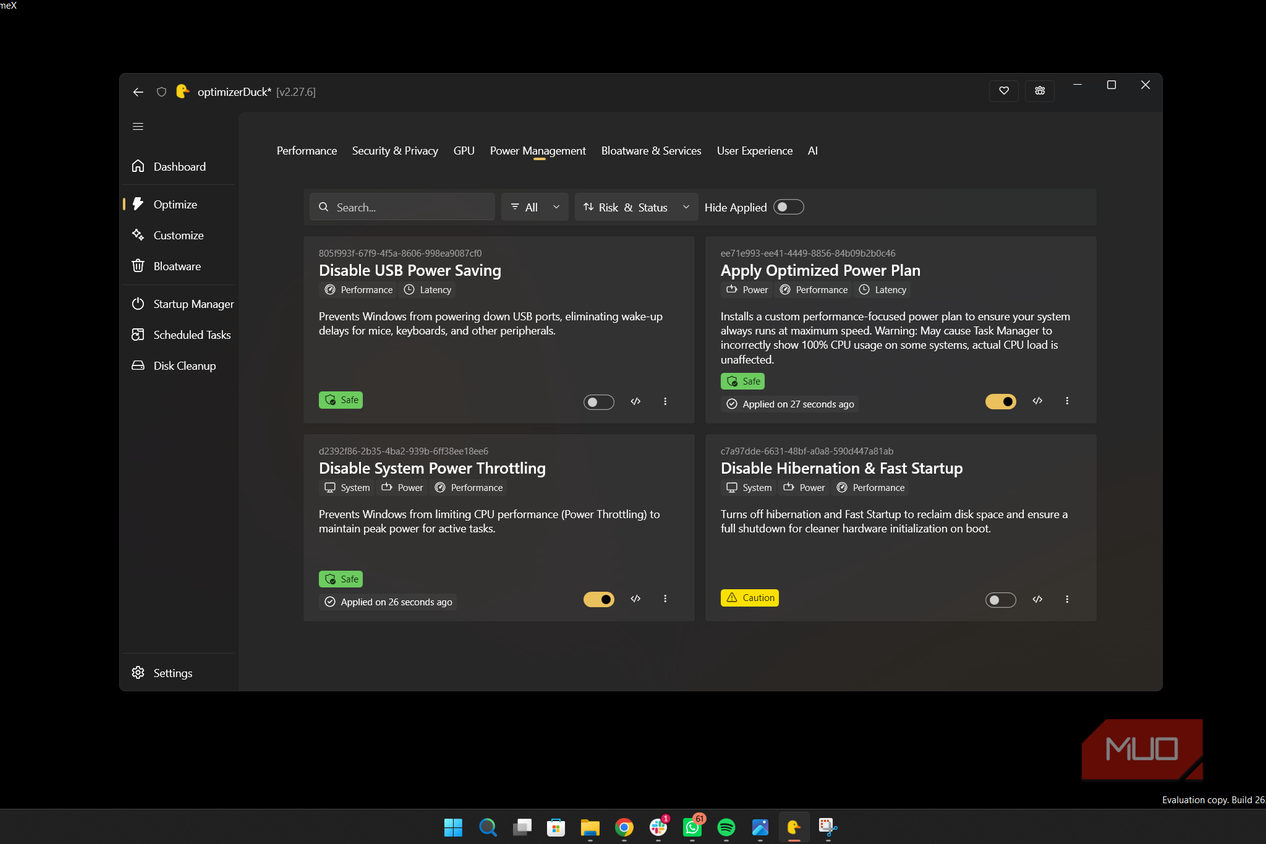Turn off Disable System Power Throttling toggle

pyautogui.click(x=599, y=599)
